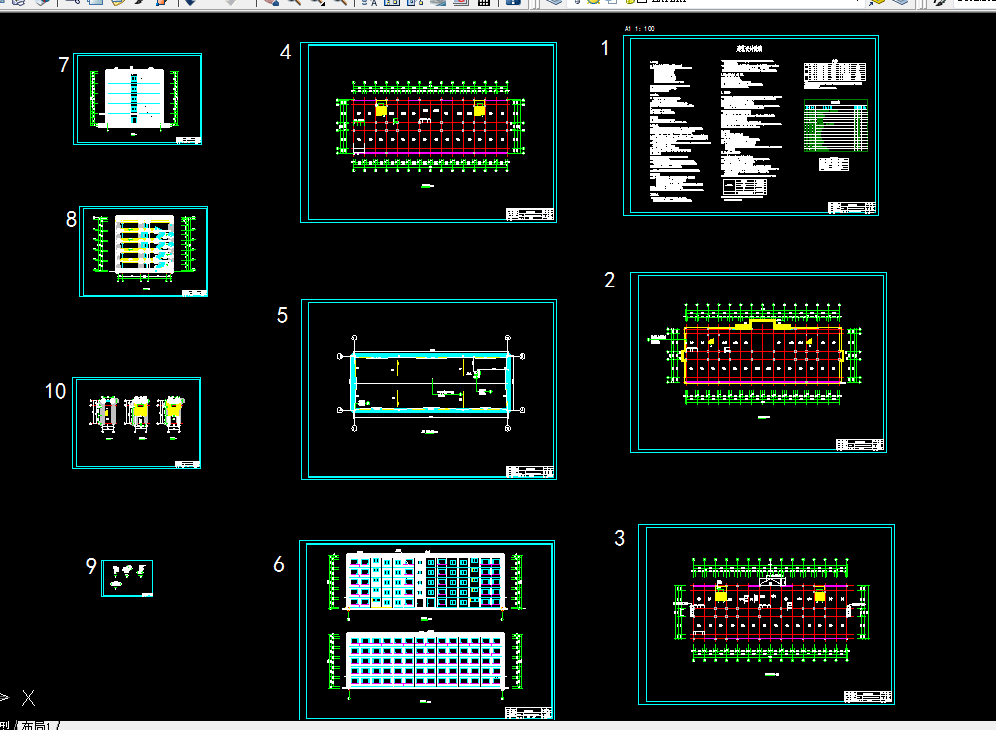Select the small detail sheet numbered 9
The image size is (996, 730).
[127, 578]
